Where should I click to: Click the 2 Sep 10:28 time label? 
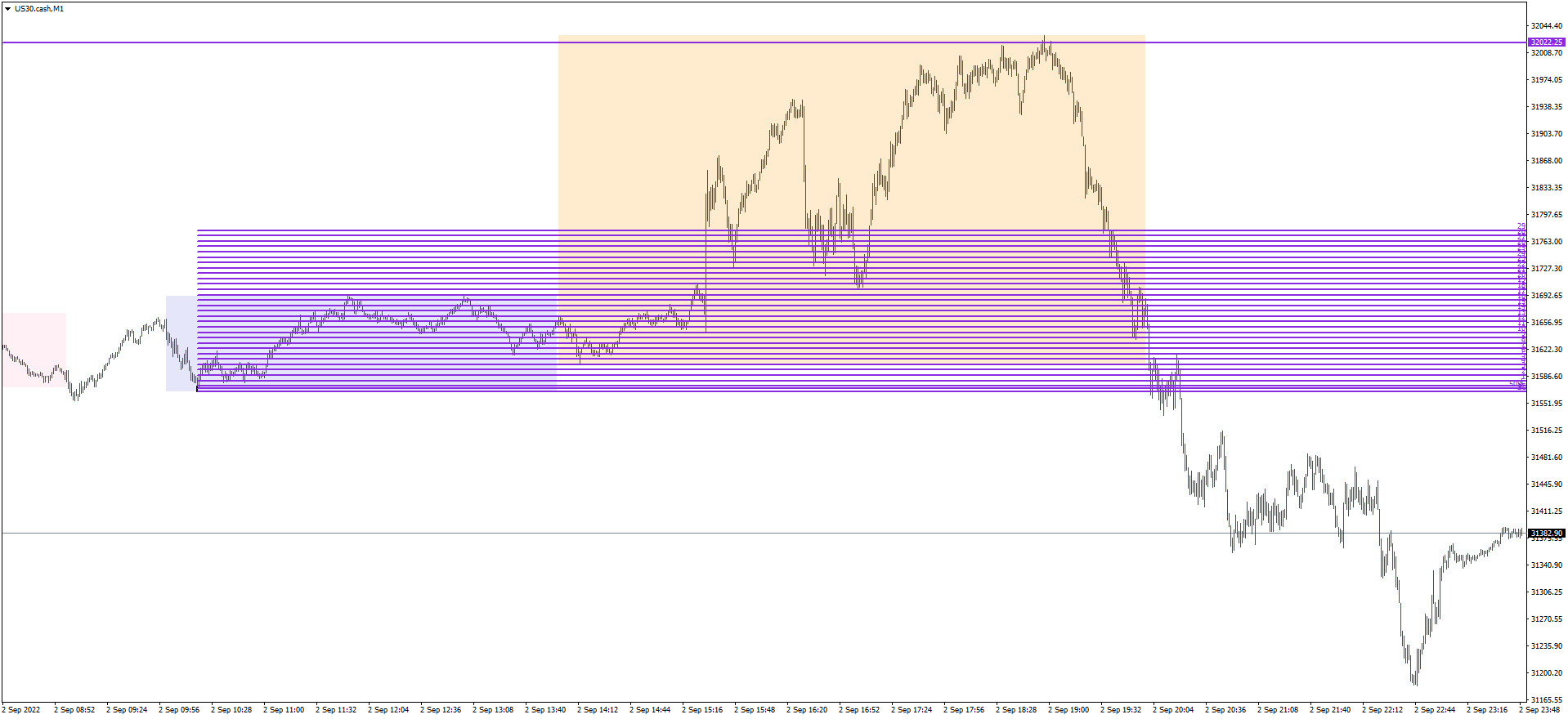click(231, 710)
